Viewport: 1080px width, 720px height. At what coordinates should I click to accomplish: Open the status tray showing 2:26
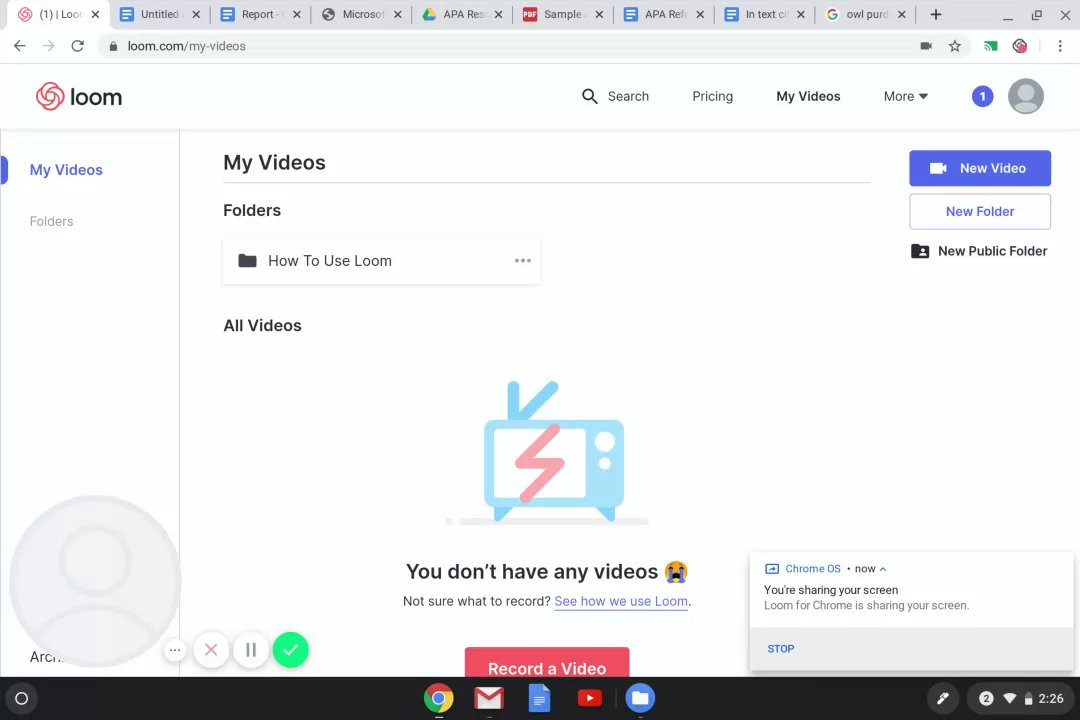(1020, 699)
